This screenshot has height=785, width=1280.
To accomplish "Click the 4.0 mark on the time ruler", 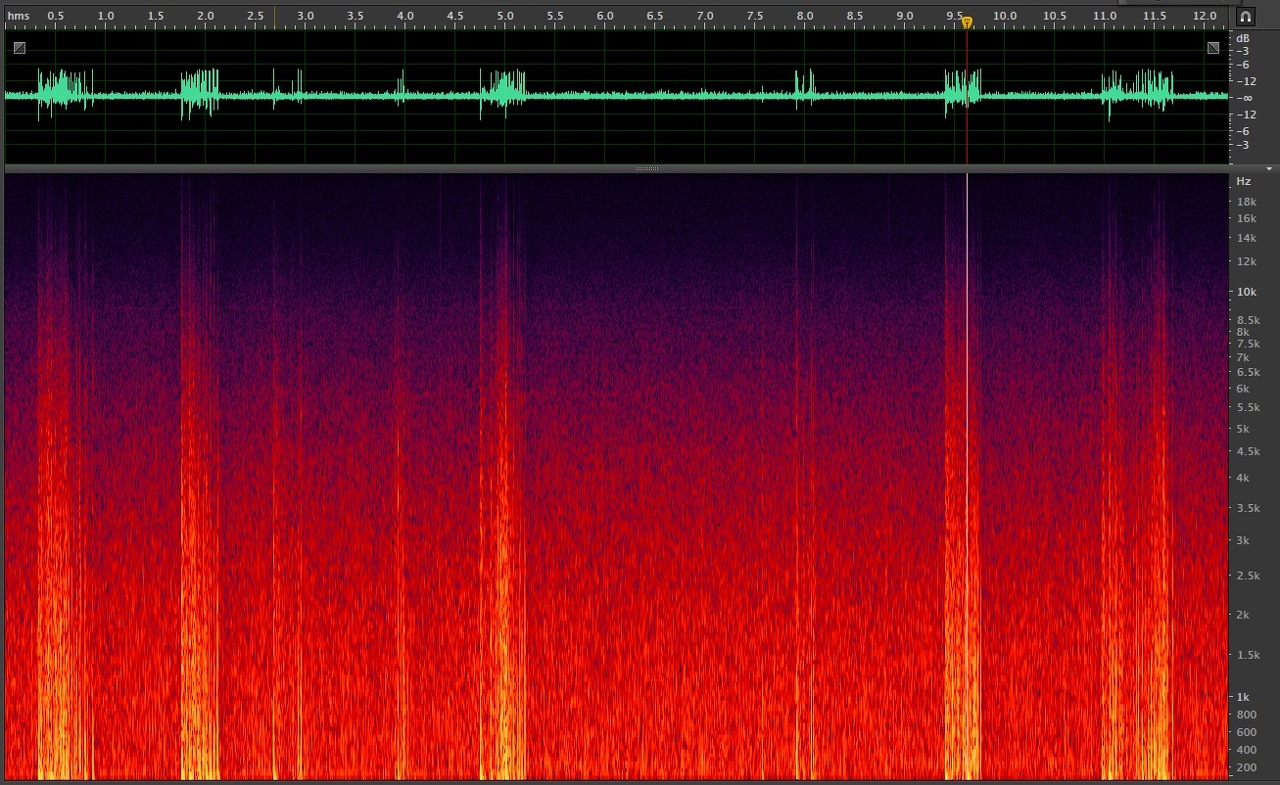I will (405, 17).
